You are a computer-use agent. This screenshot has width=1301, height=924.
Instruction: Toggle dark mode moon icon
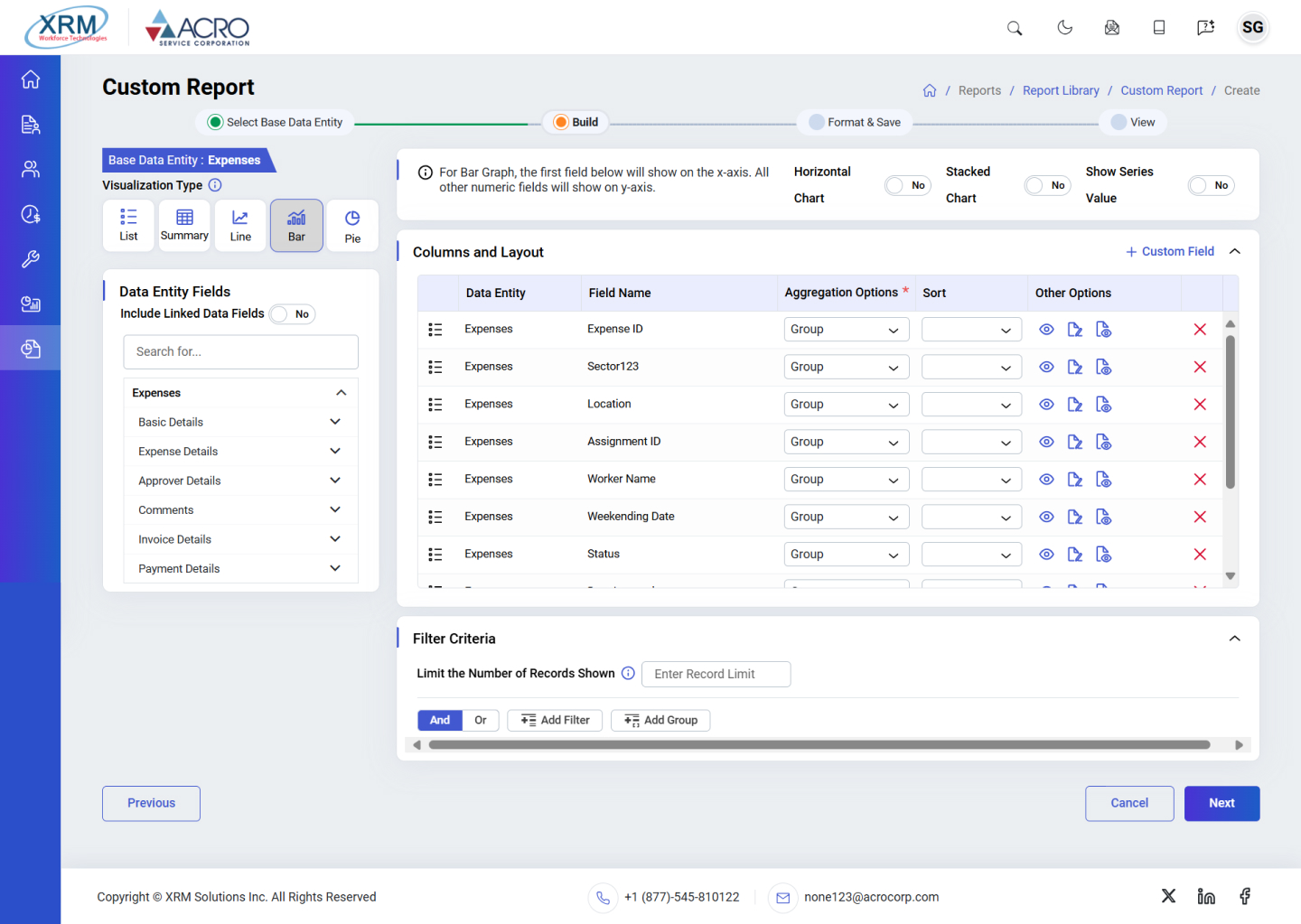tap(1064, 28)
